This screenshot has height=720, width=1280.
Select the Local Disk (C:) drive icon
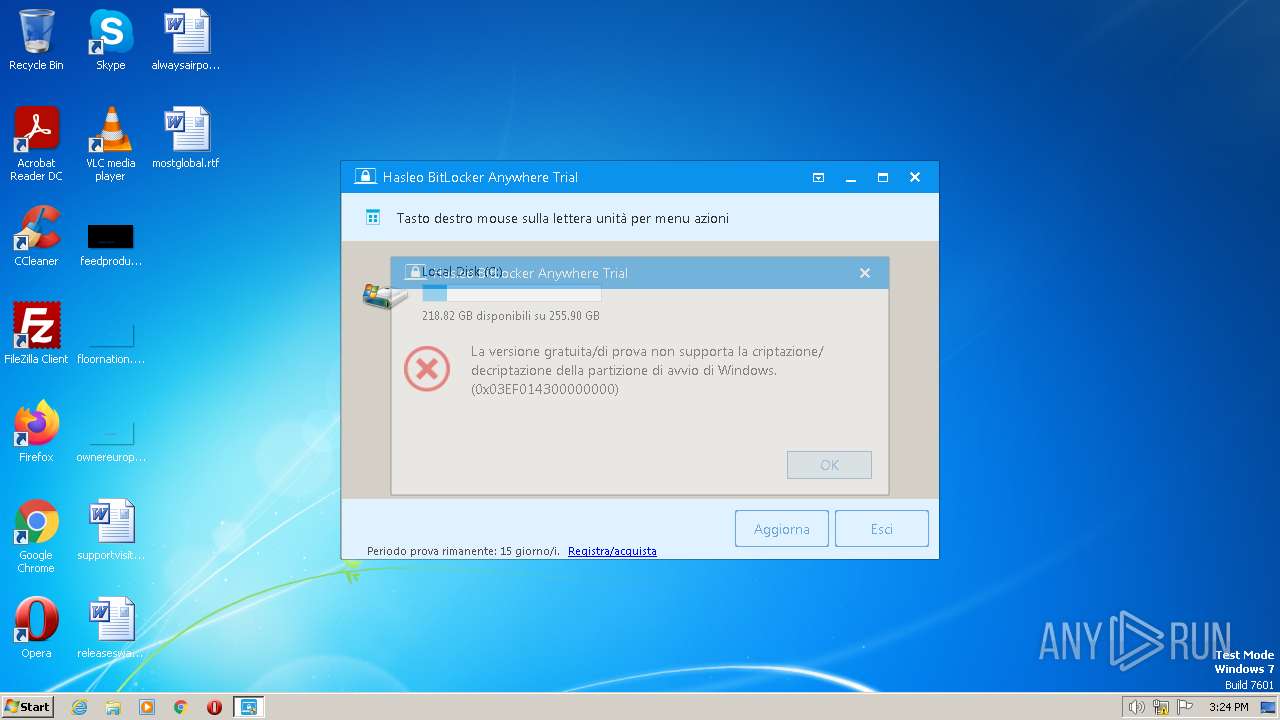(384, 295)
